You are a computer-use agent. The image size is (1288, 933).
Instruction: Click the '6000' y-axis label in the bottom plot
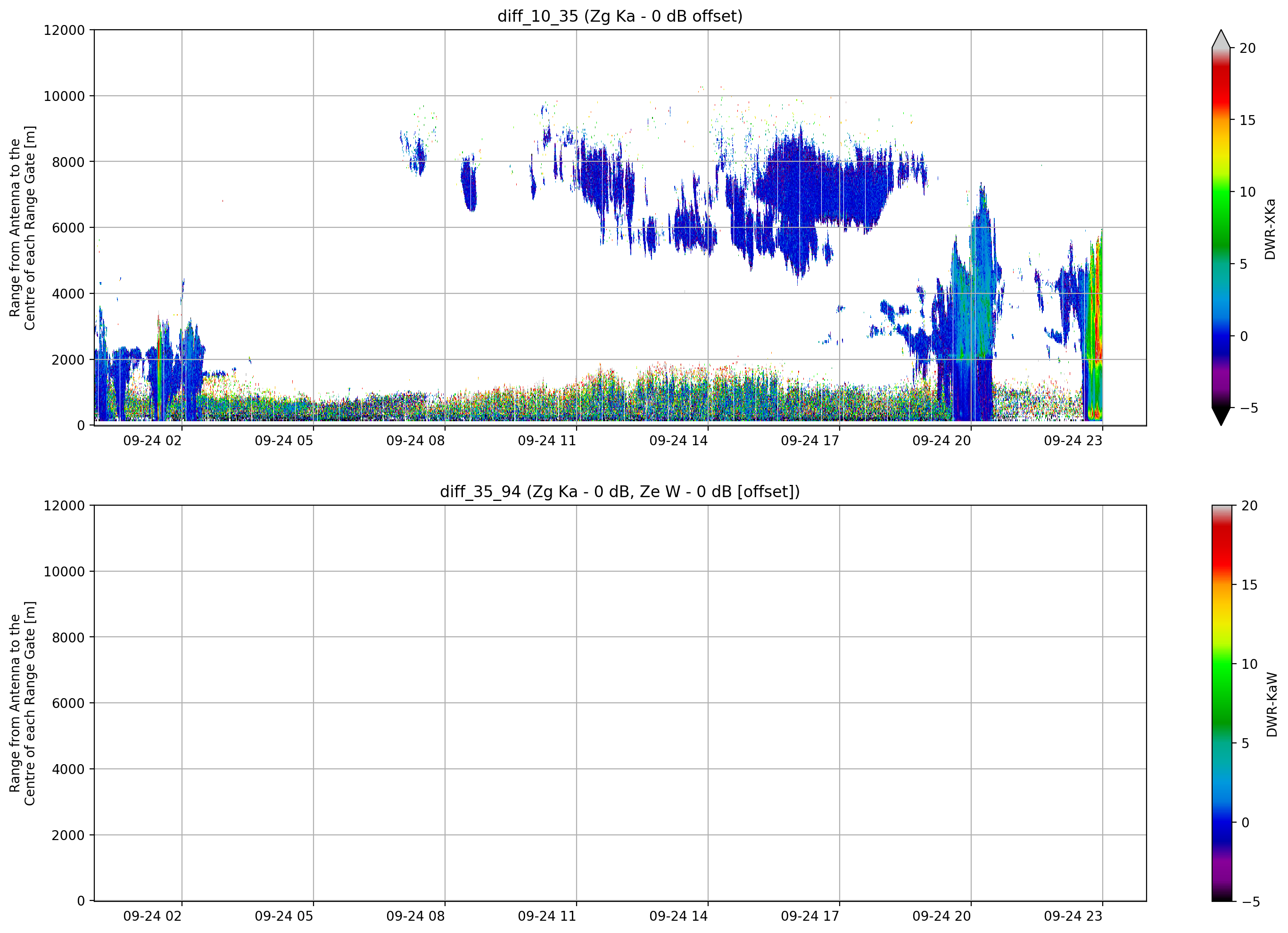68,703
